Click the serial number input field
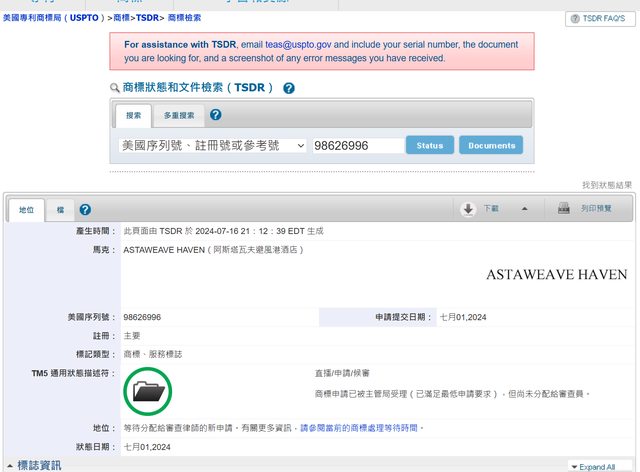 (x=357, y=146)
